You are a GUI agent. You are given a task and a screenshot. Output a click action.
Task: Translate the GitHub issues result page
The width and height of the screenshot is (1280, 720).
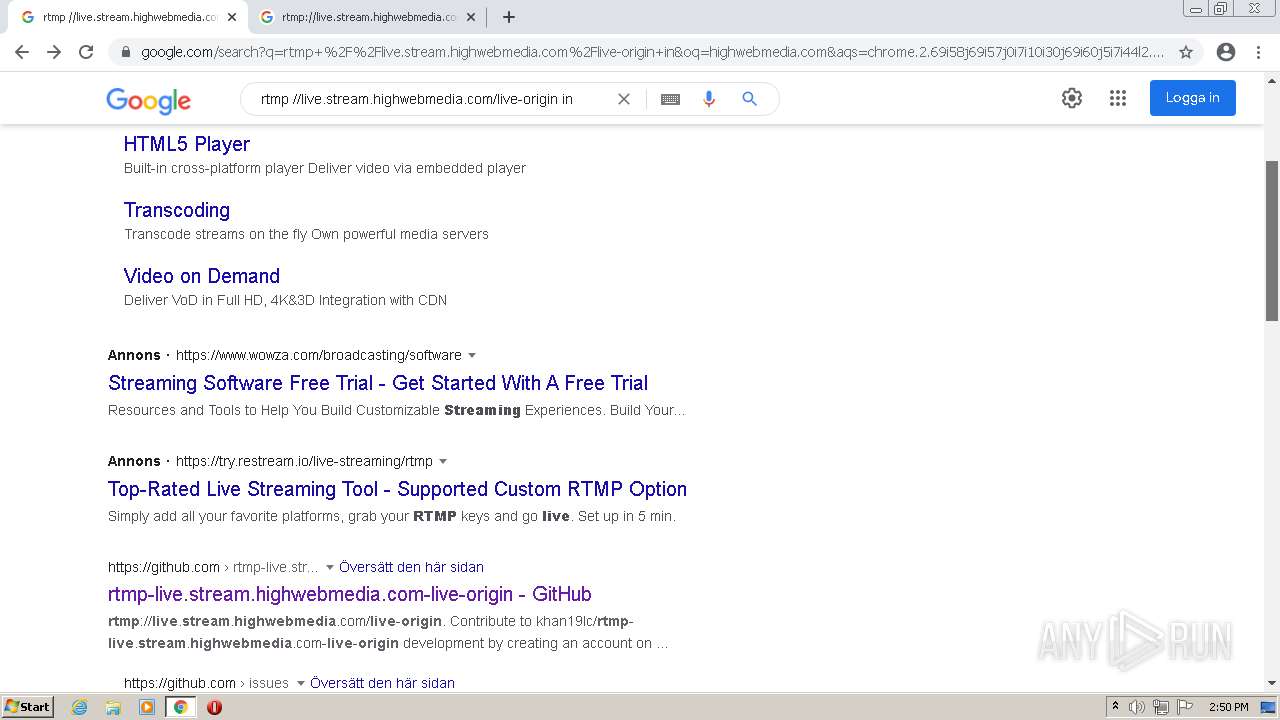coord(382,683)
